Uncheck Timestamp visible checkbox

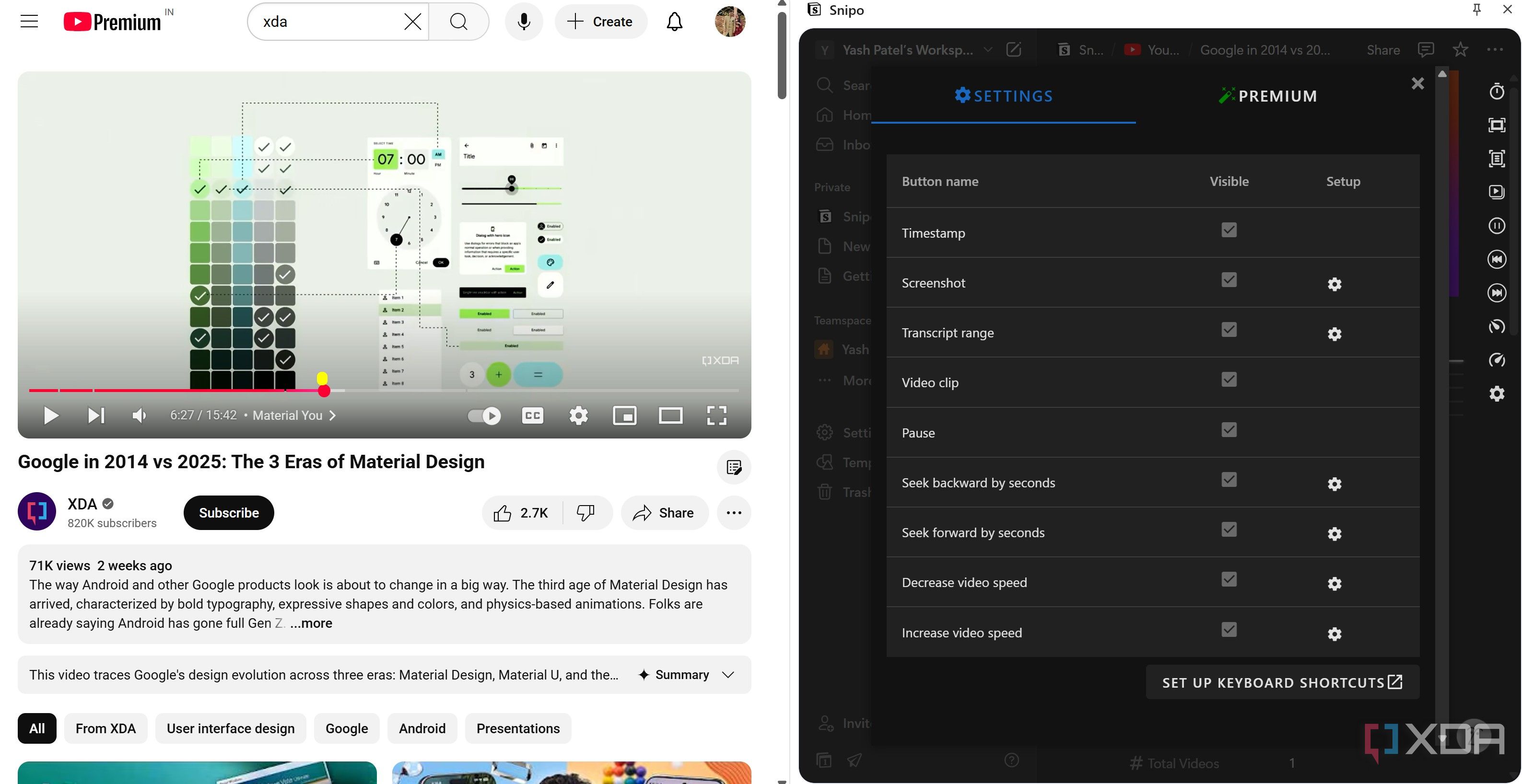tap(1229, 230)
